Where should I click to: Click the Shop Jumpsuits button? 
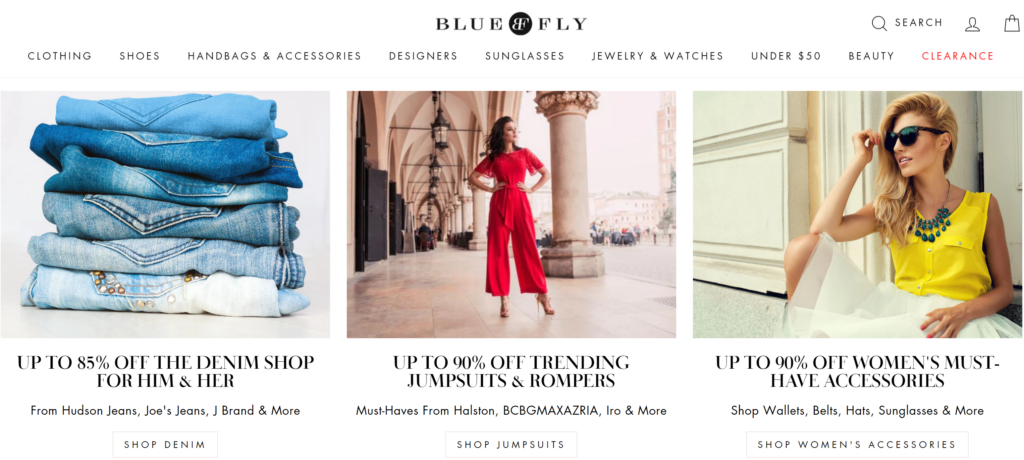click(x=511, y=444)
